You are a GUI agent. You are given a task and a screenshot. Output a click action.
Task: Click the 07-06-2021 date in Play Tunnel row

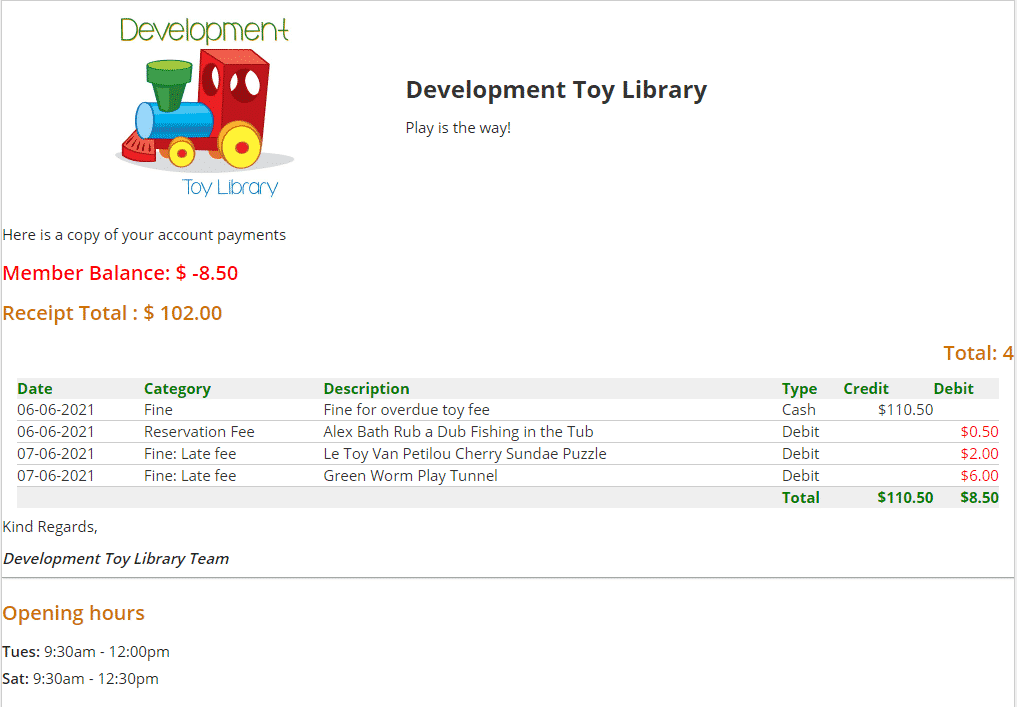[56, 476]
